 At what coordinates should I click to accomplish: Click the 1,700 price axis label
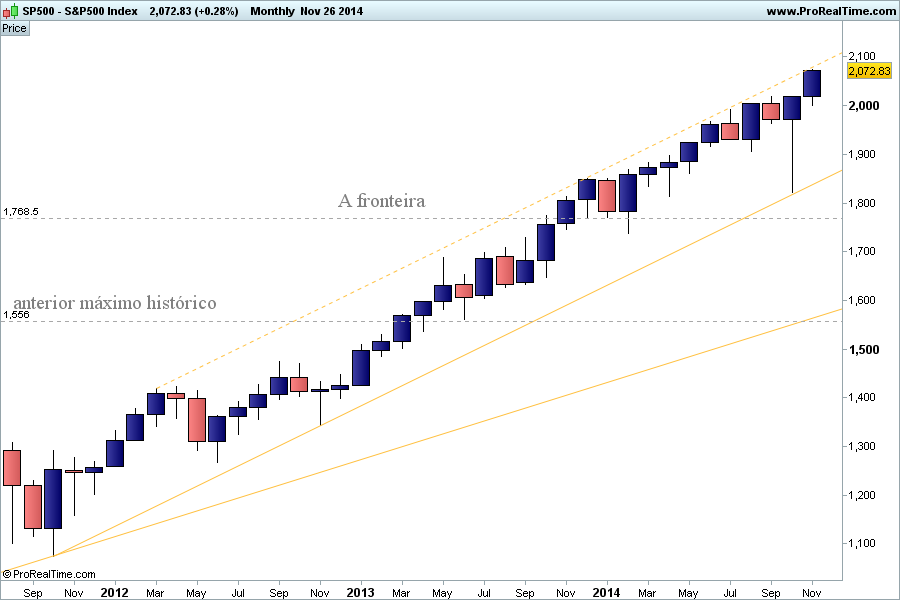click(x=862, y=251)
